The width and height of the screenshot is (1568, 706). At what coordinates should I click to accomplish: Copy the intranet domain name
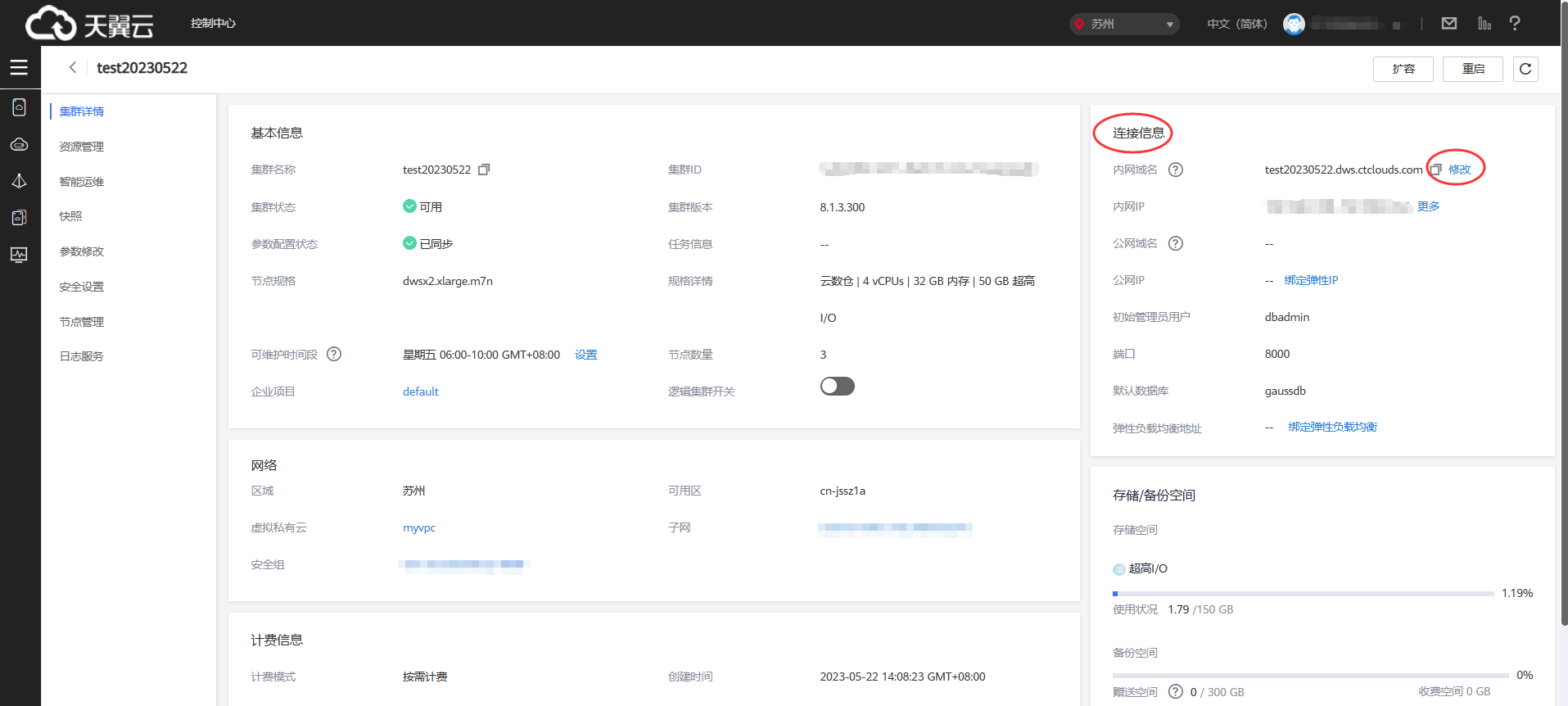click(1435, 170)
